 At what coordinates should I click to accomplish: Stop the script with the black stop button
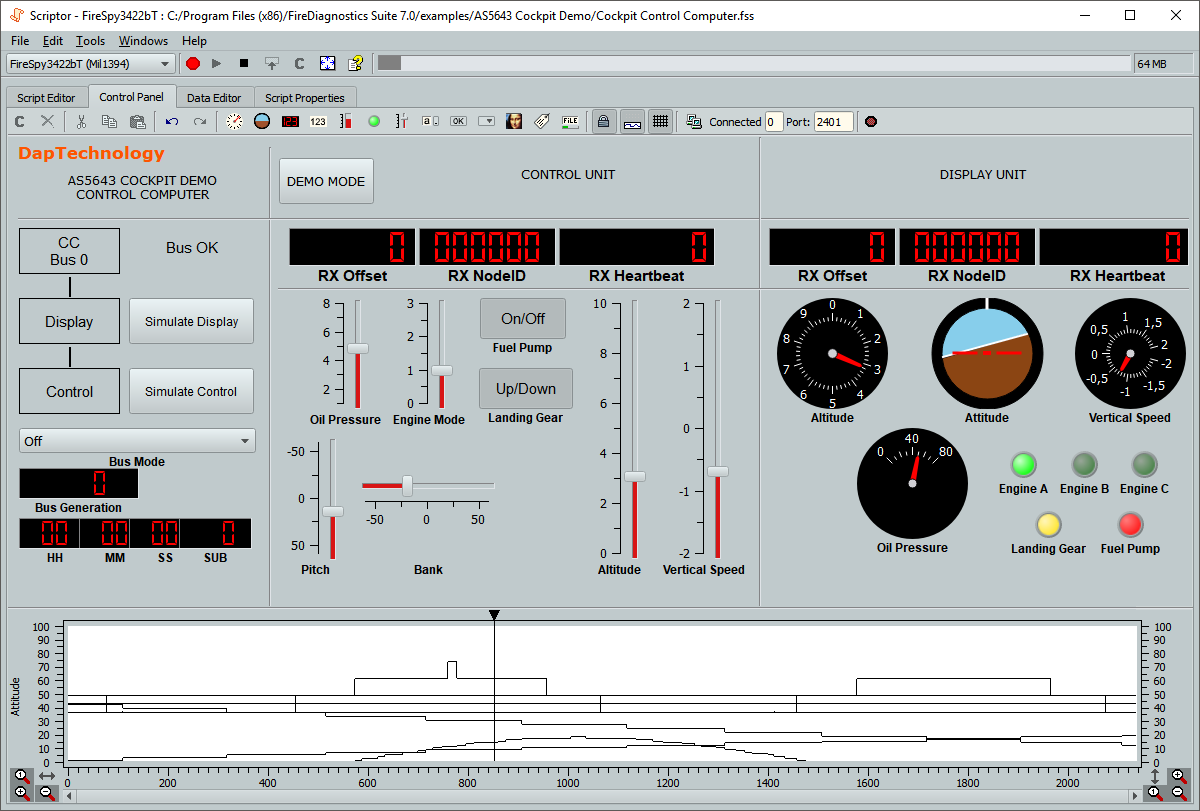pyautogui.click(x=244, y=63)
